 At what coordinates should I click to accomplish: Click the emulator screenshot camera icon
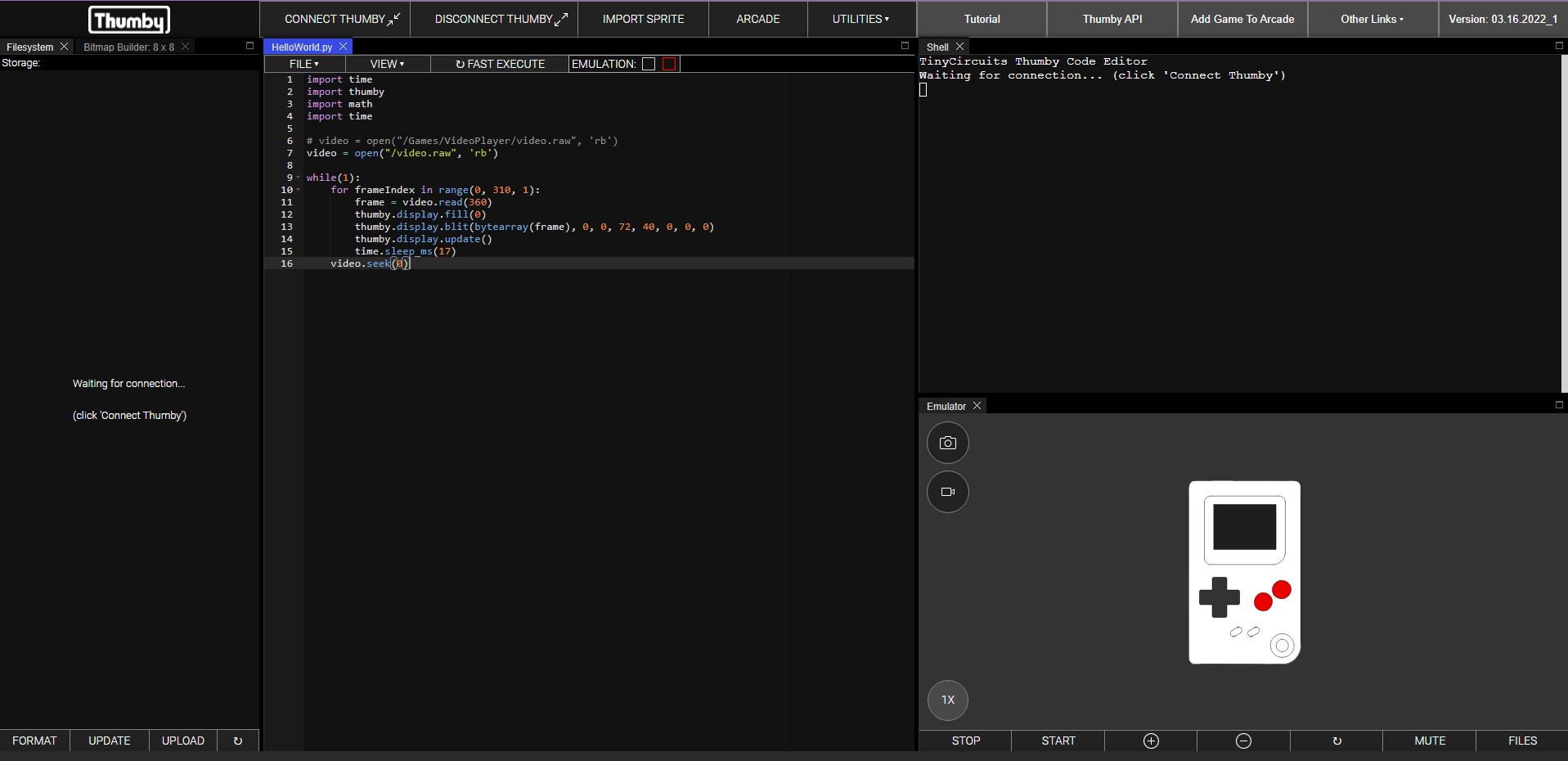pos(947,443)
